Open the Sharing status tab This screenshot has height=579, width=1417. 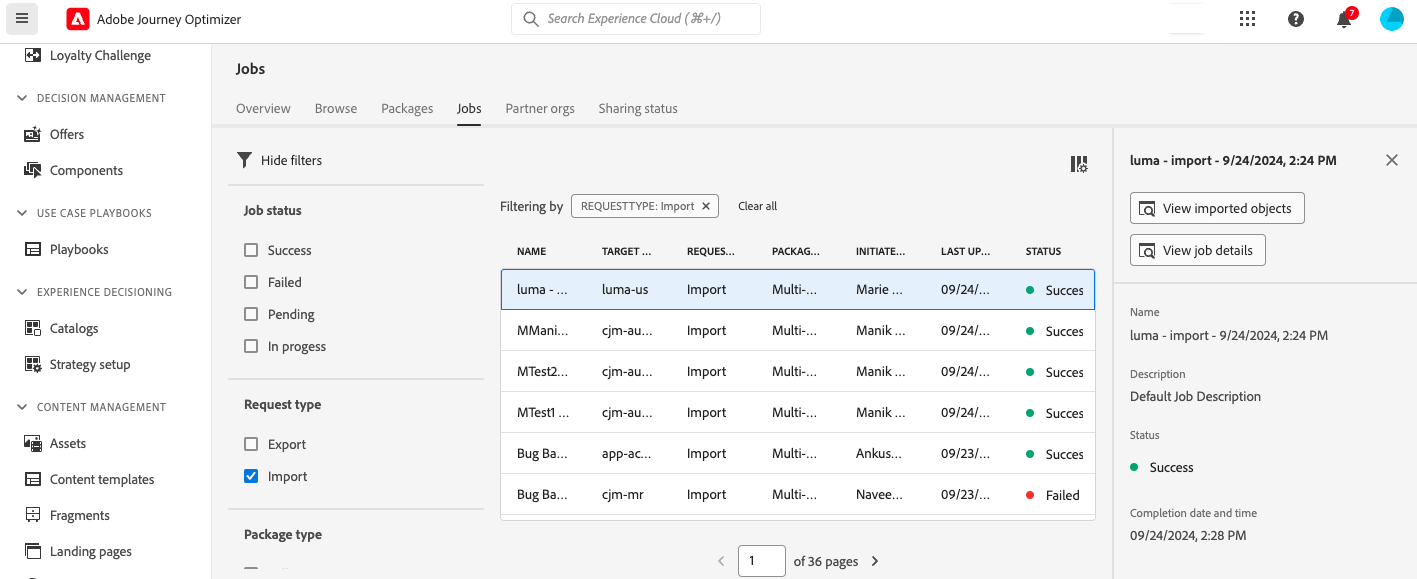click(638, 108)
